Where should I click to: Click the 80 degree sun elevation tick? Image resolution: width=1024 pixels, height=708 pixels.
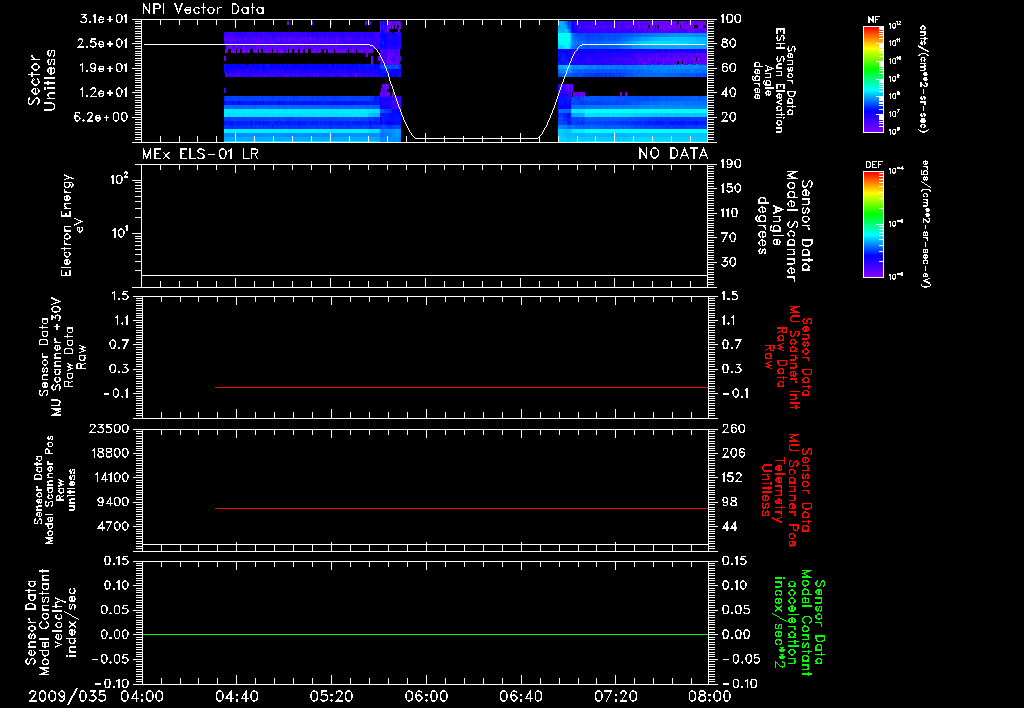tap(729, 43)
